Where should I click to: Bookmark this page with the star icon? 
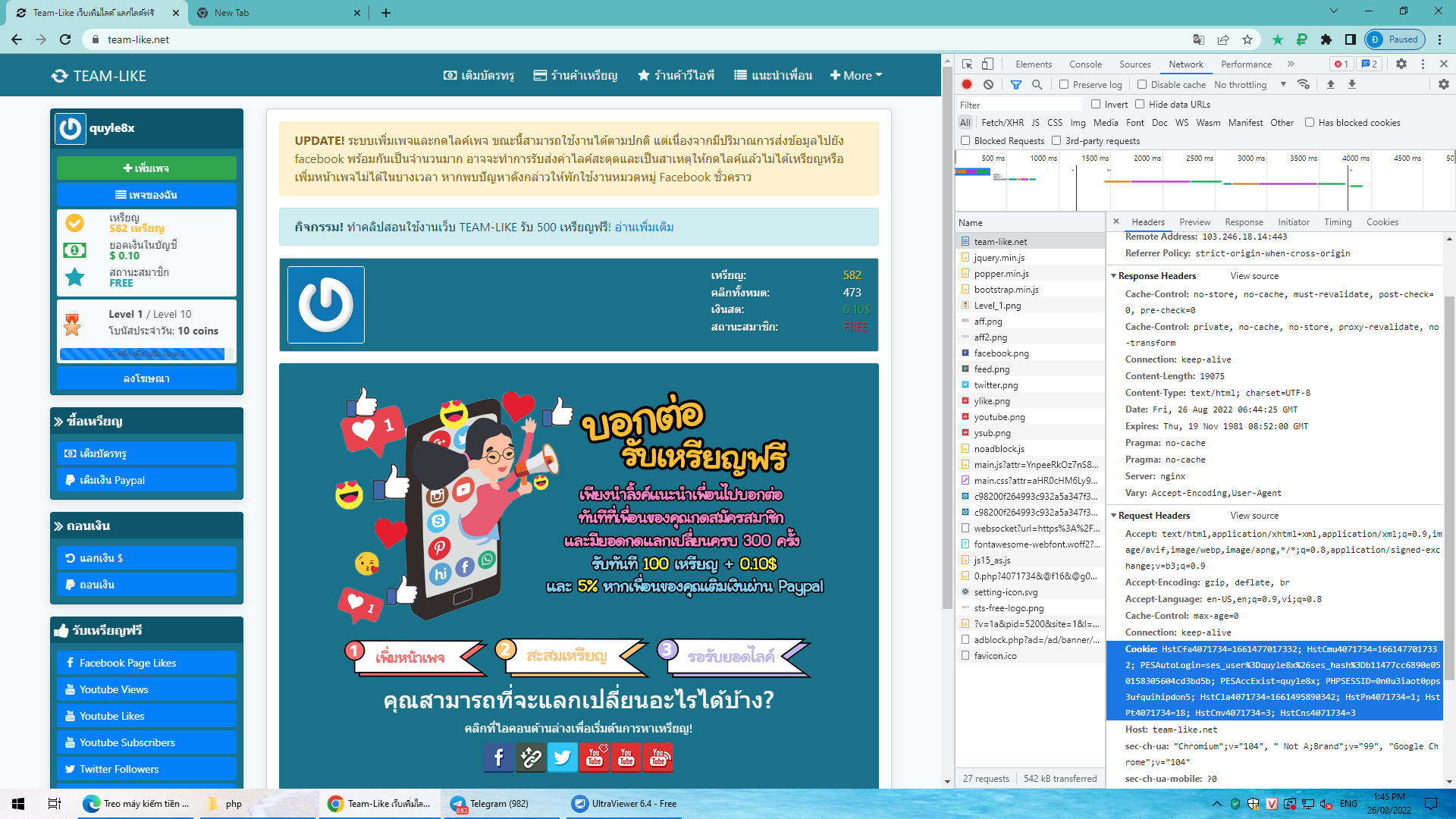coord(1247,39)
